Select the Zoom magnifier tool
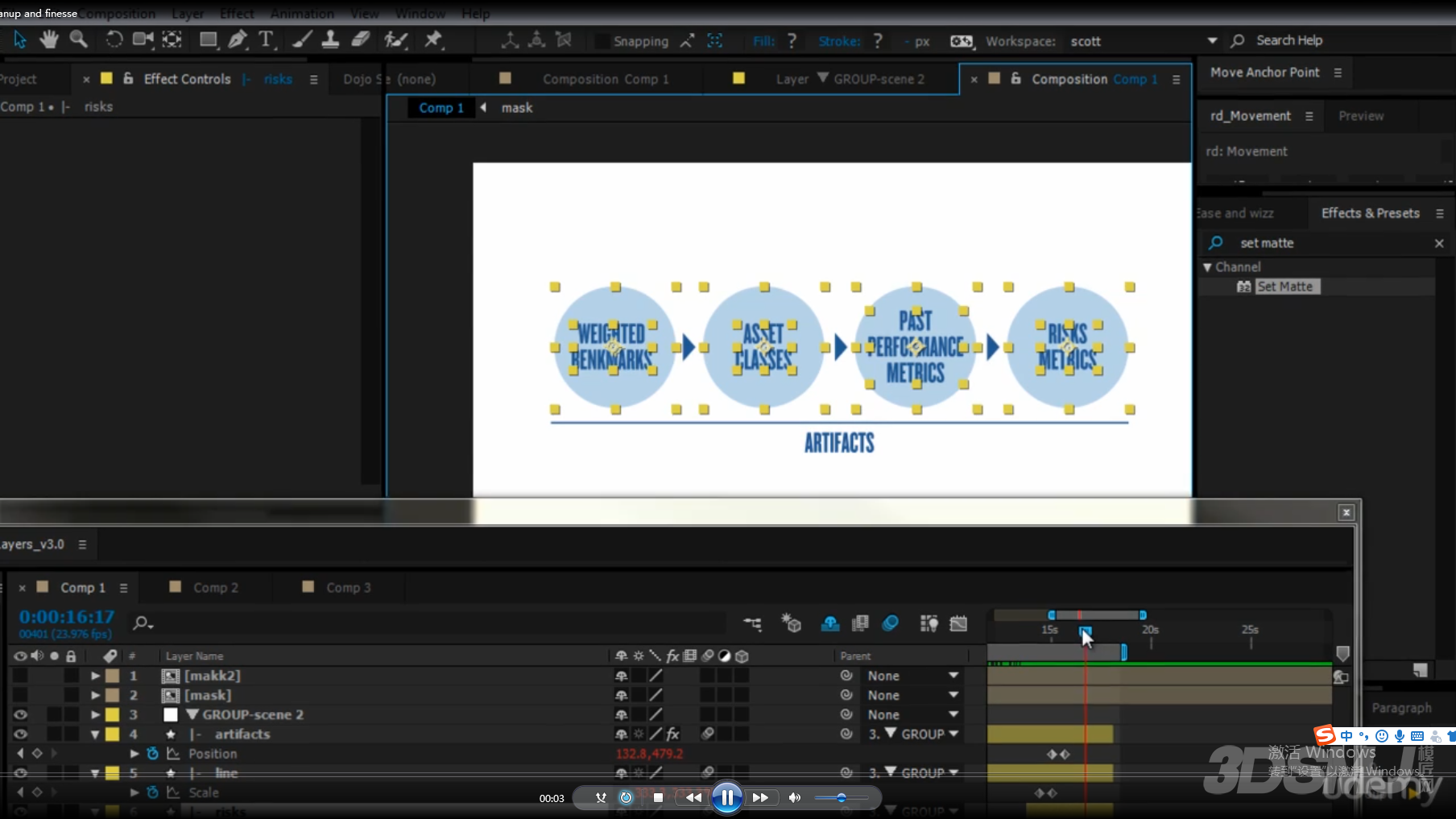 pyautogui.click(x=78, y=39)
